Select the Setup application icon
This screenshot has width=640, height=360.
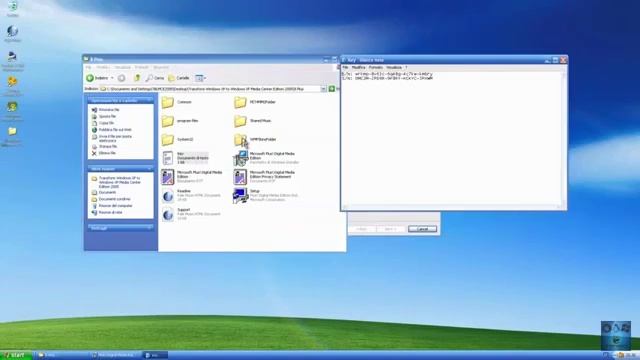pyautogui.click(x=240, y=196)
